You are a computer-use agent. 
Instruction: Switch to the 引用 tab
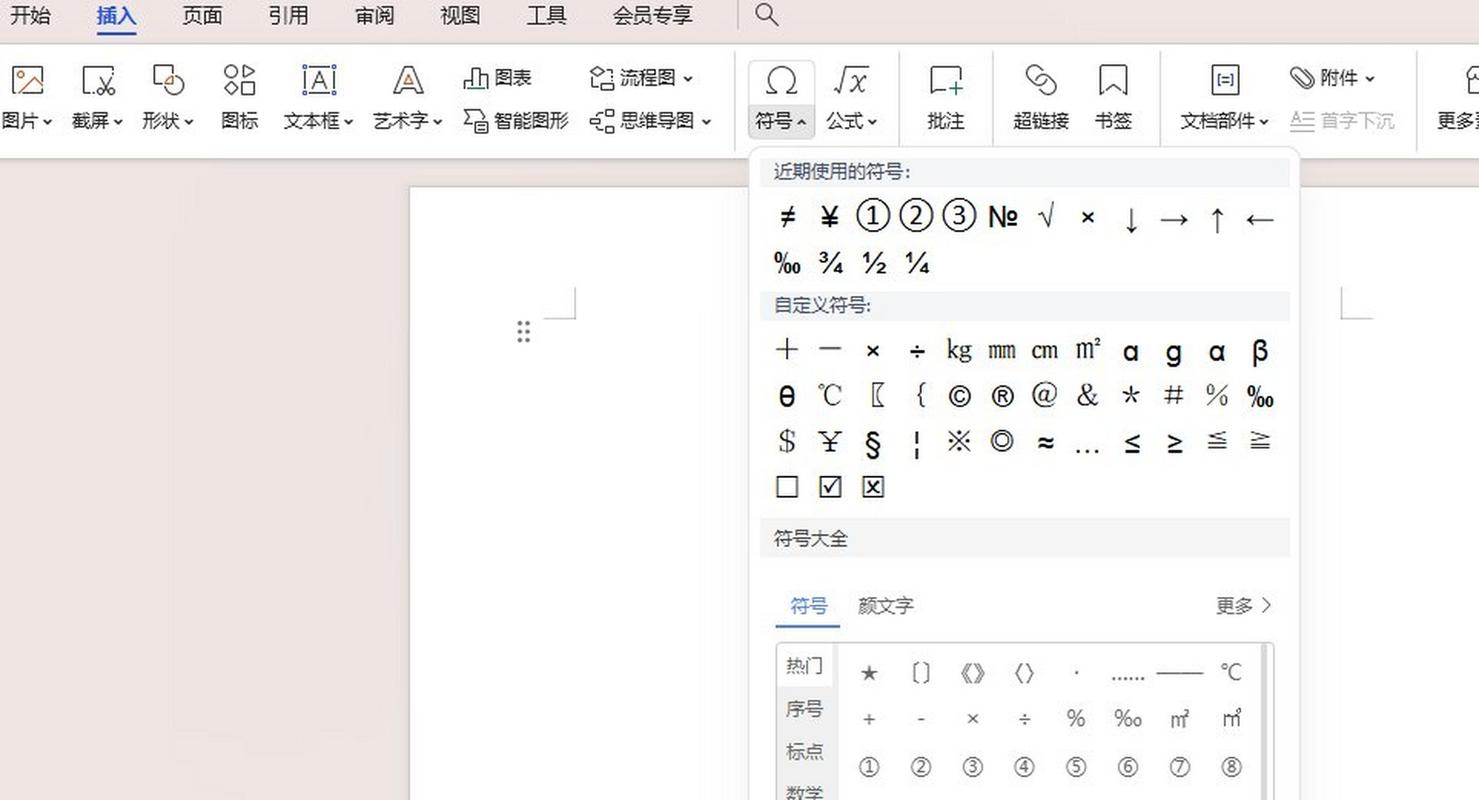[x=288, y=15]
